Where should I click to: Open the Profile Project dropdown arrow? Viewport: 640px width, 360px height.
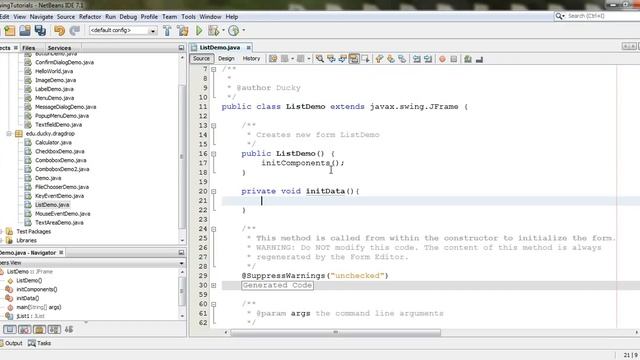coord(244,31)
